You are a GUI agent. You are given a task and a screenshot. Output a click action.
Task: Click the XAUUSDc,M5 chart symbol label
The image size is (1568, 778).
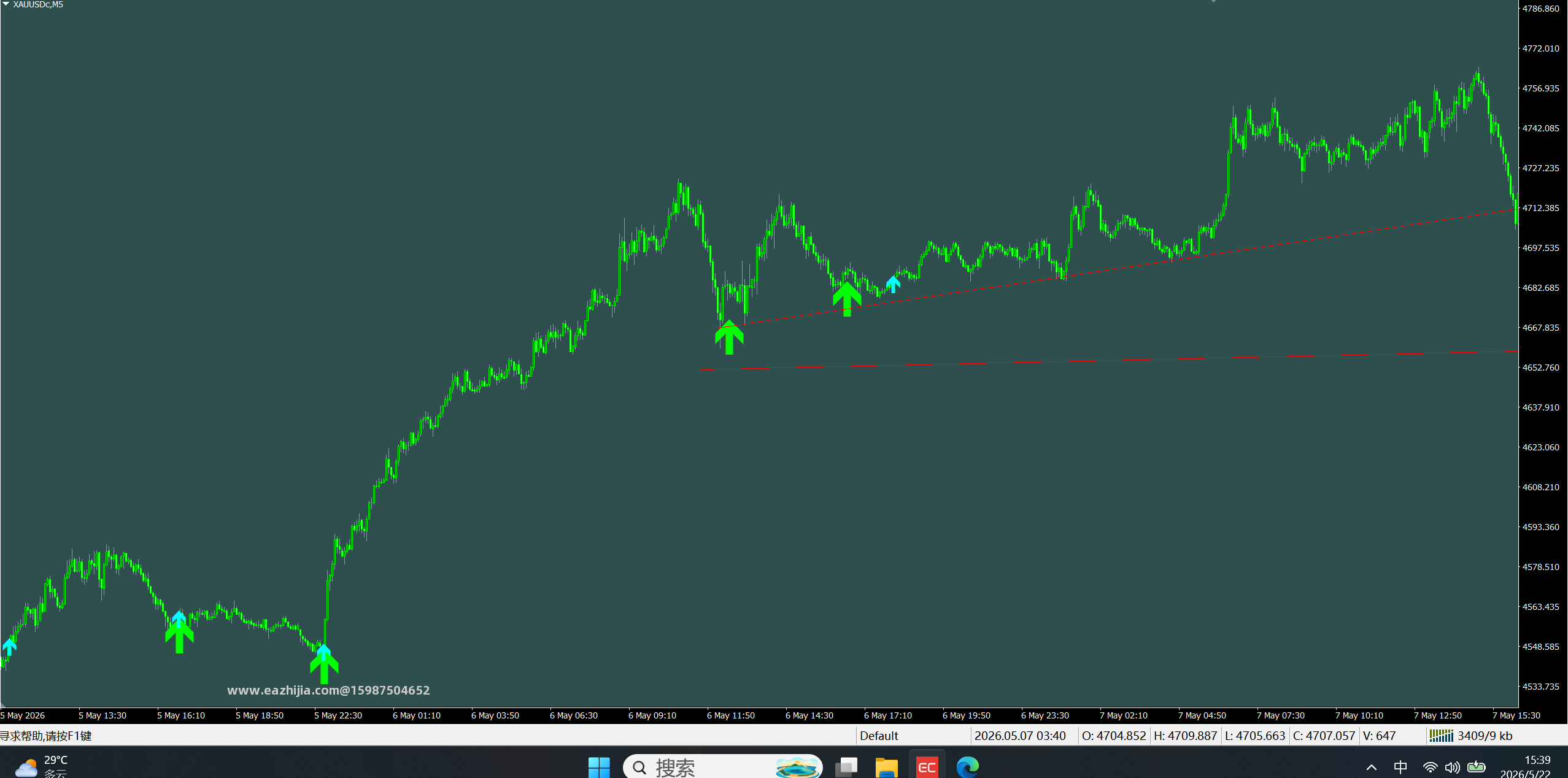[38, 4]
